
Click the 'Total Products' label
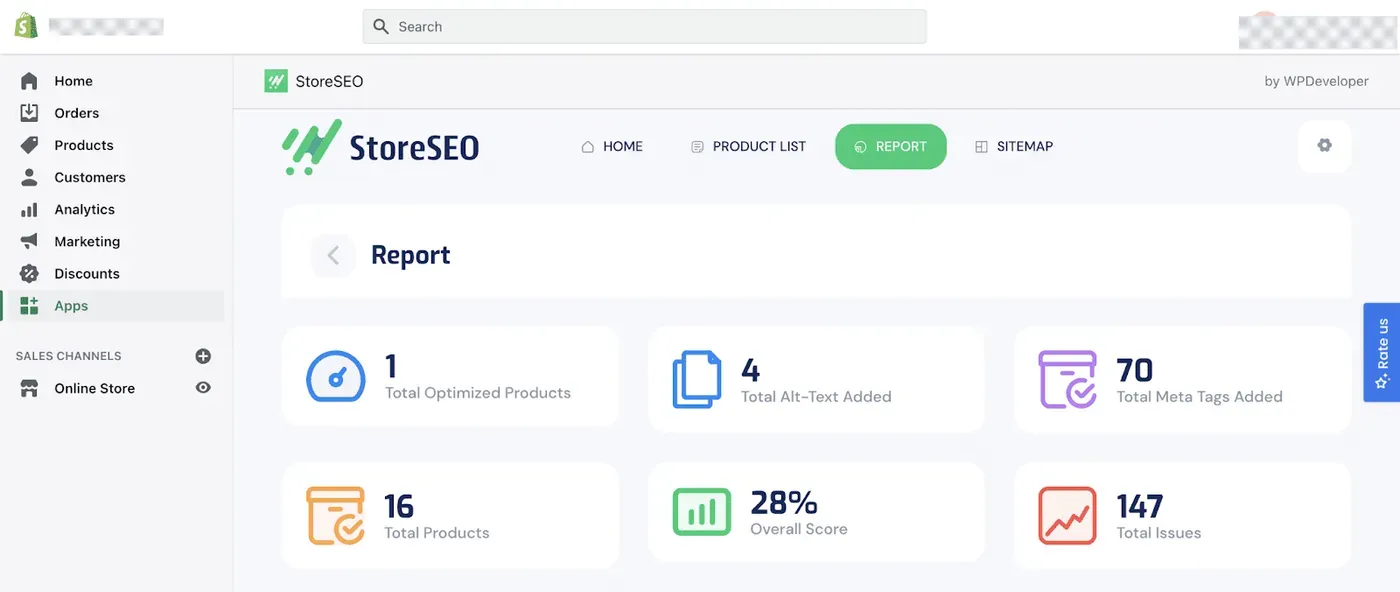pyautogui.click(x=437, y=533)
